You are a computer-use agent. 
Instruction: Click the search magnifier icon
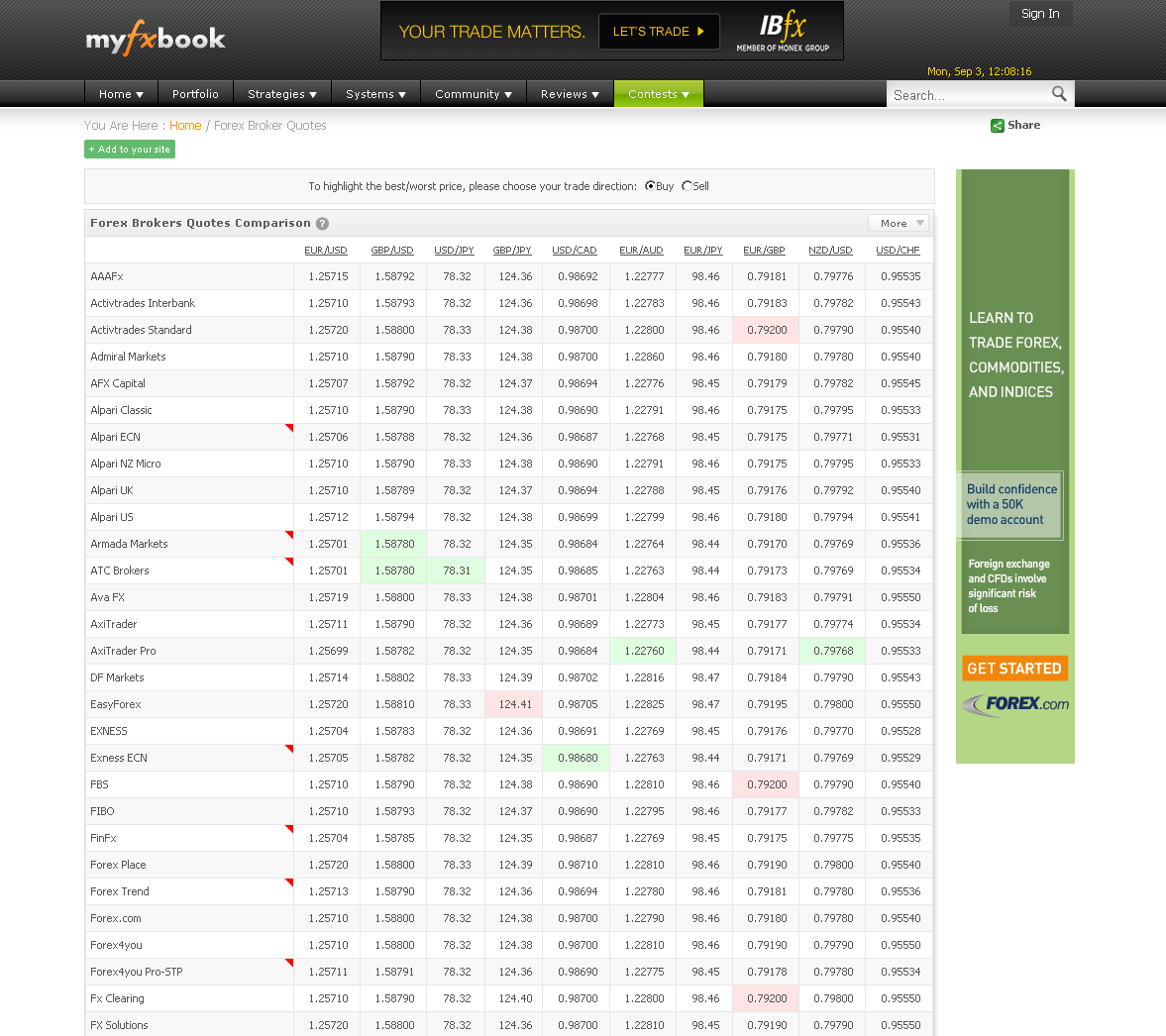pyautogui.click(x=1059, y=94)
